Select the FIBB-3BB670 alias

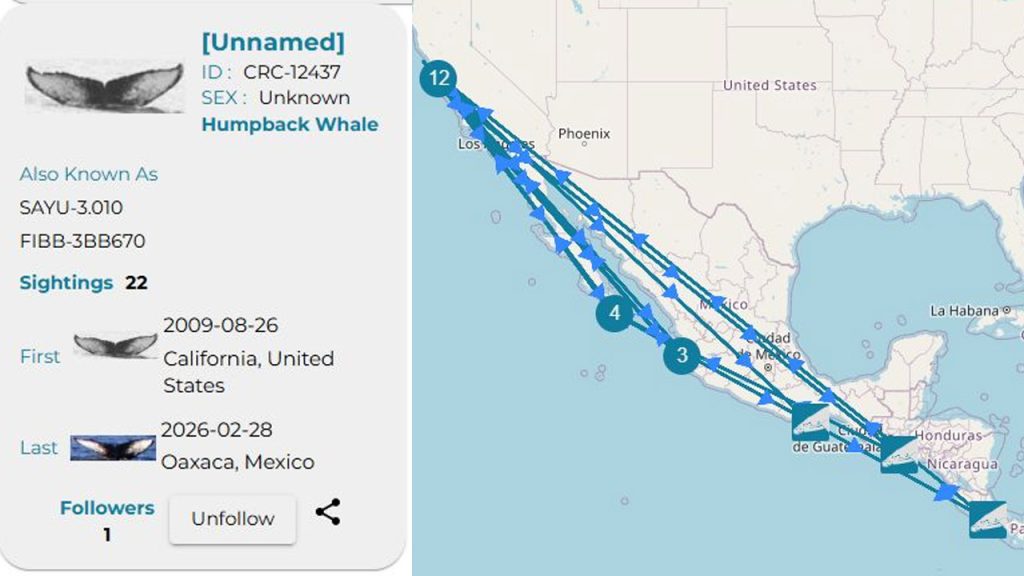[82, 241]
